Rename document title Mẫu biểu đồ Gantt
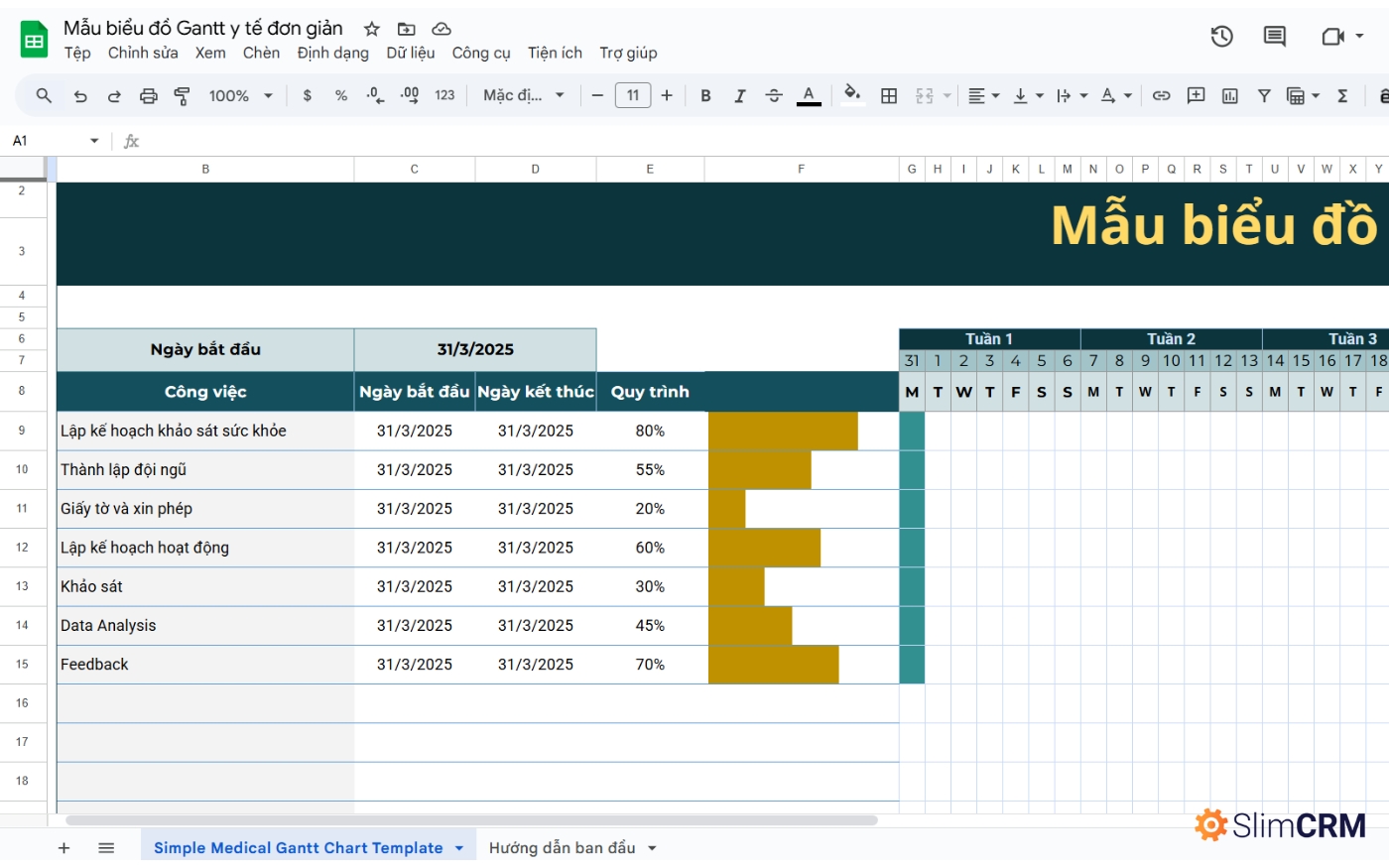This screenshot has height=868, width=1389. click(x=203, y=28)
